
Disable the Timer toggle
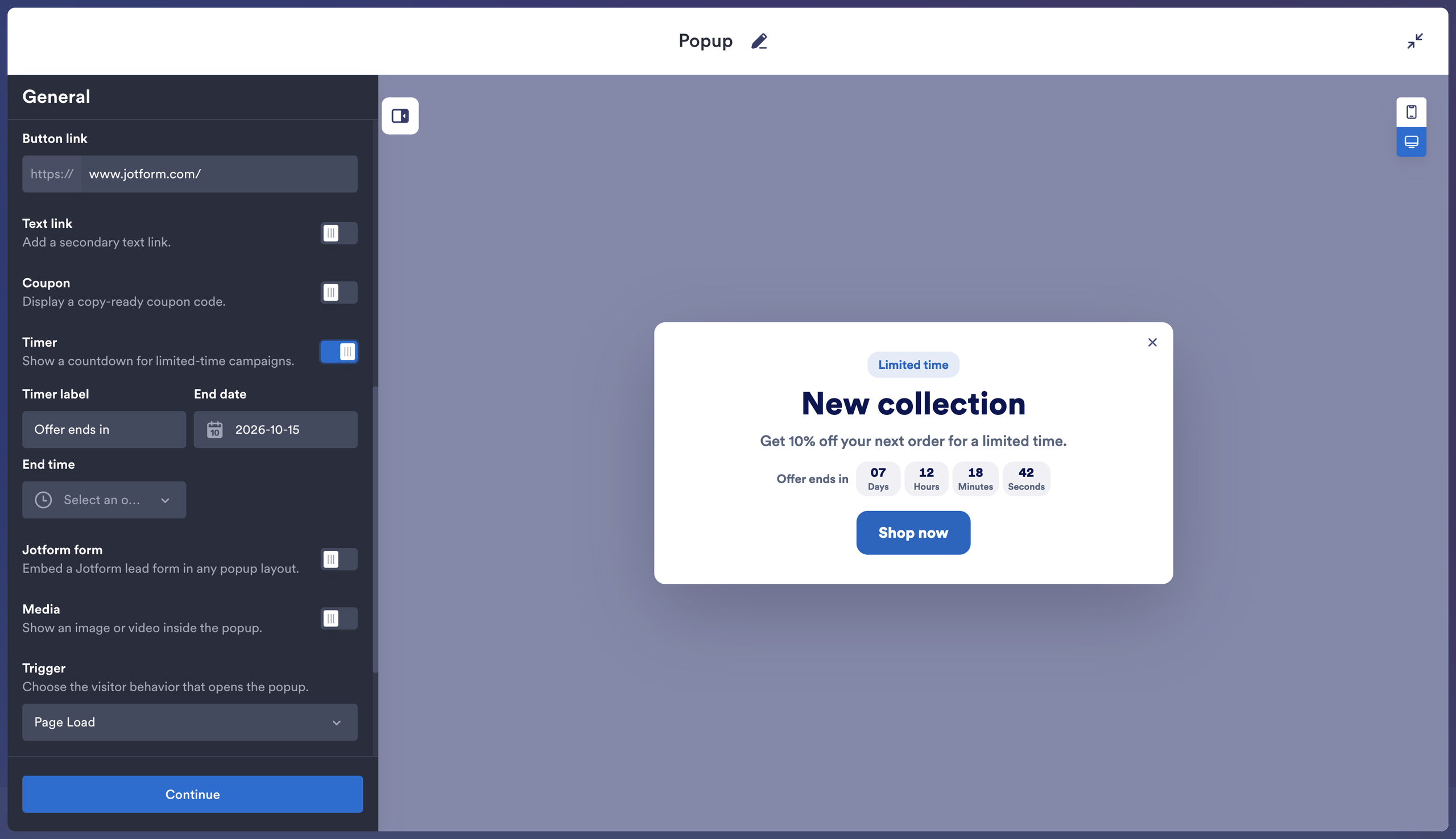339,351
